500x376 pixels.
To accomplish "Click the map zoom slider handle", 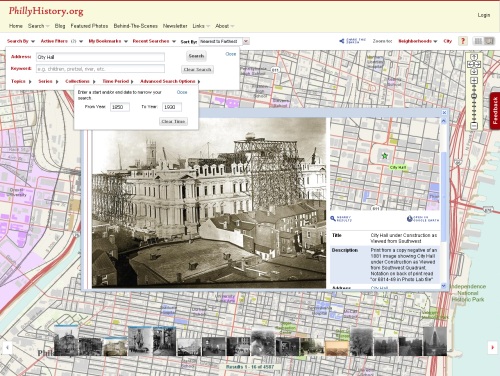I will pos(474,96).
